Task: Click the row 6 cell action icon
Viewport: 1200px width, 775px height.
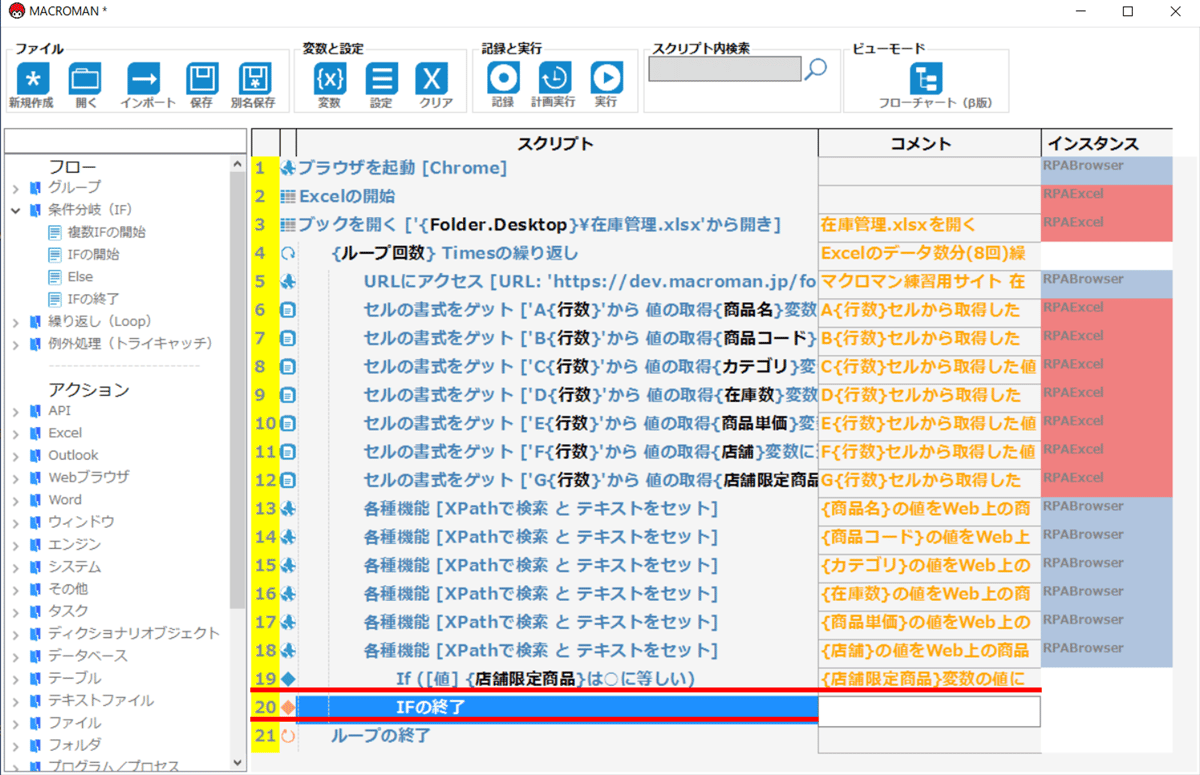Action: click(288, 310)
